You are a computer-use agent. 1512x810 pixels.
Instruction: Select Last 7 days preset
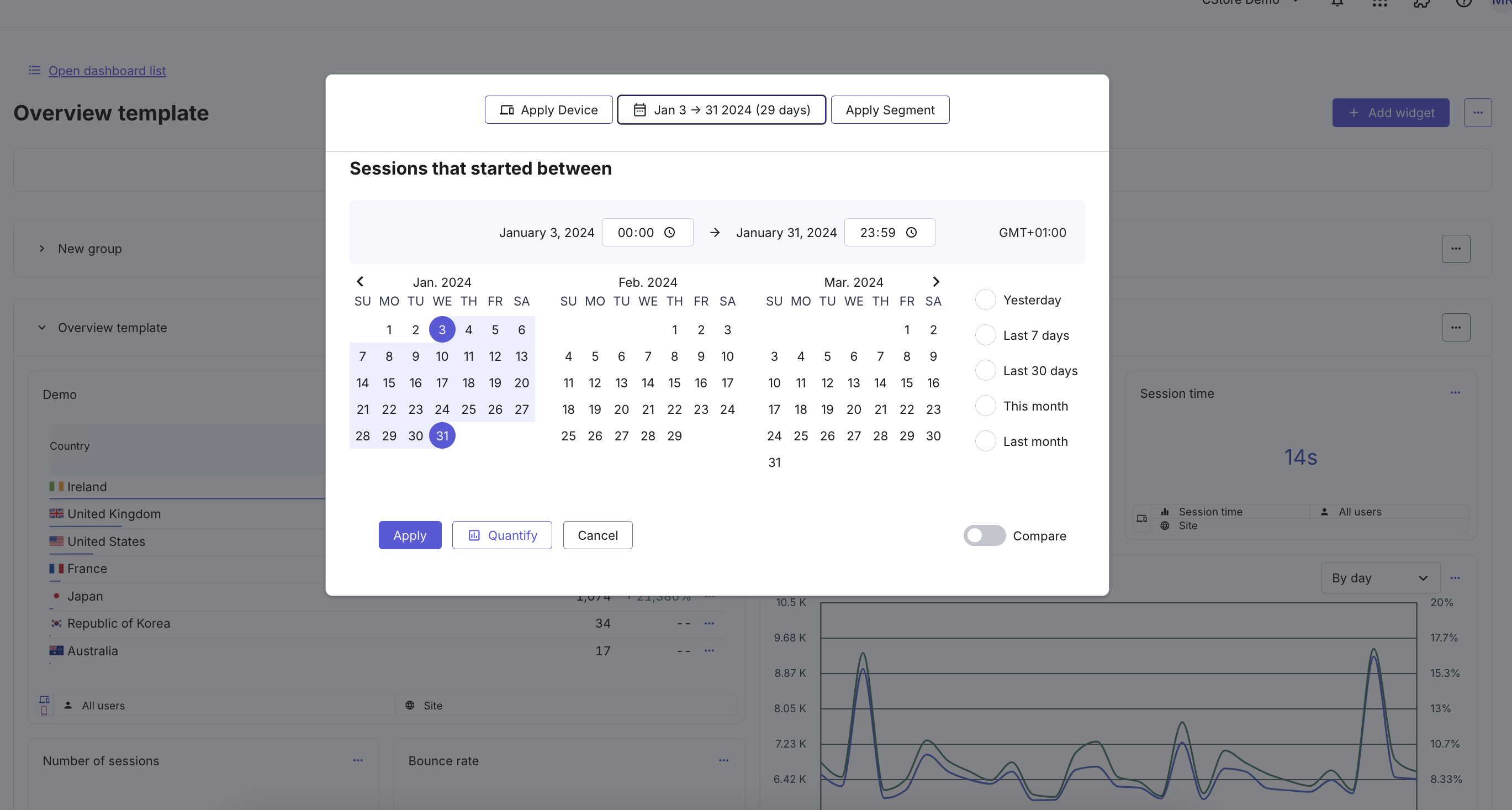[986, 335]
